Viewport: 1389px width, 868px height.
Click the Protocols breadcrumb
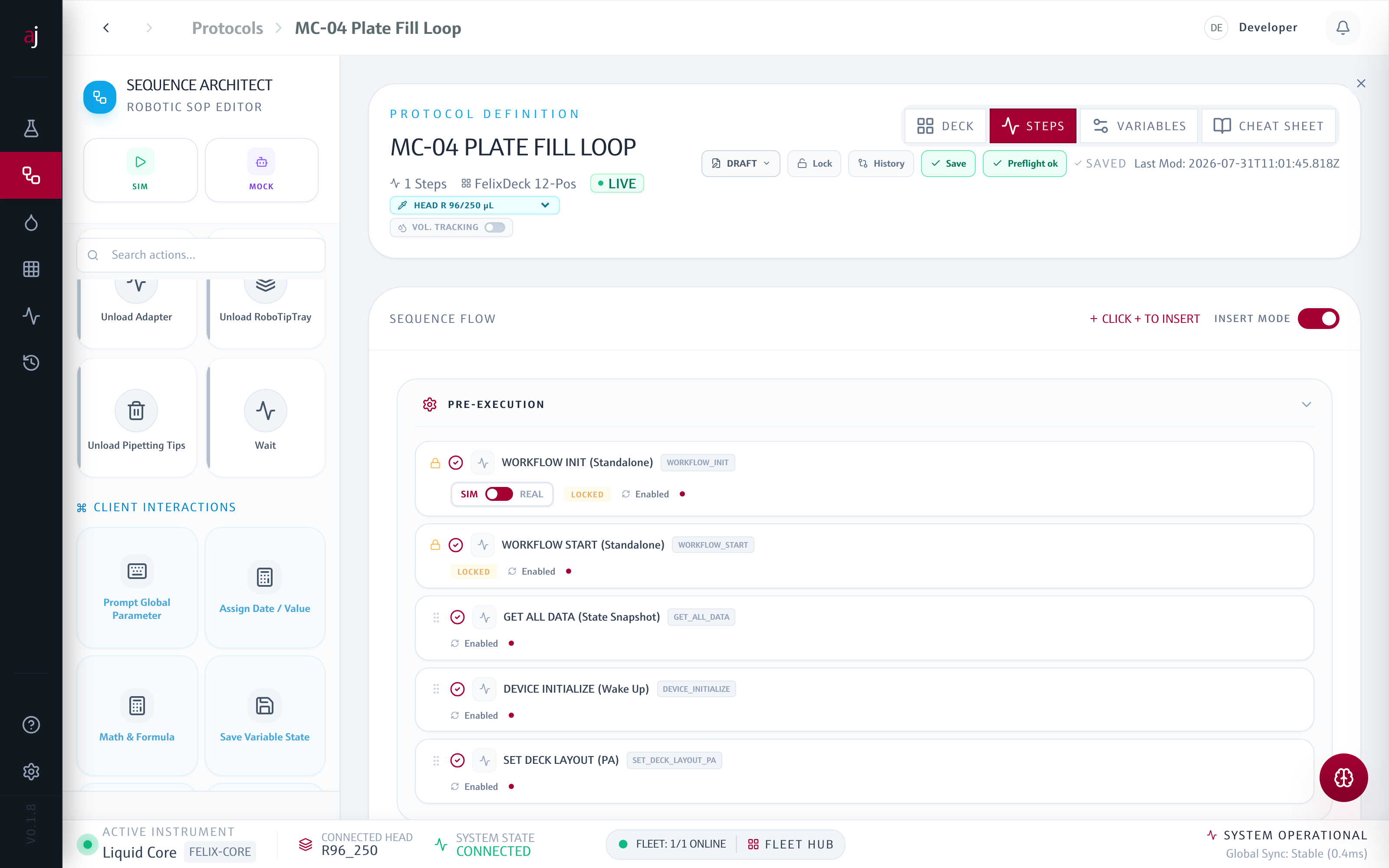pyautogui.click(x=227, y=27)
